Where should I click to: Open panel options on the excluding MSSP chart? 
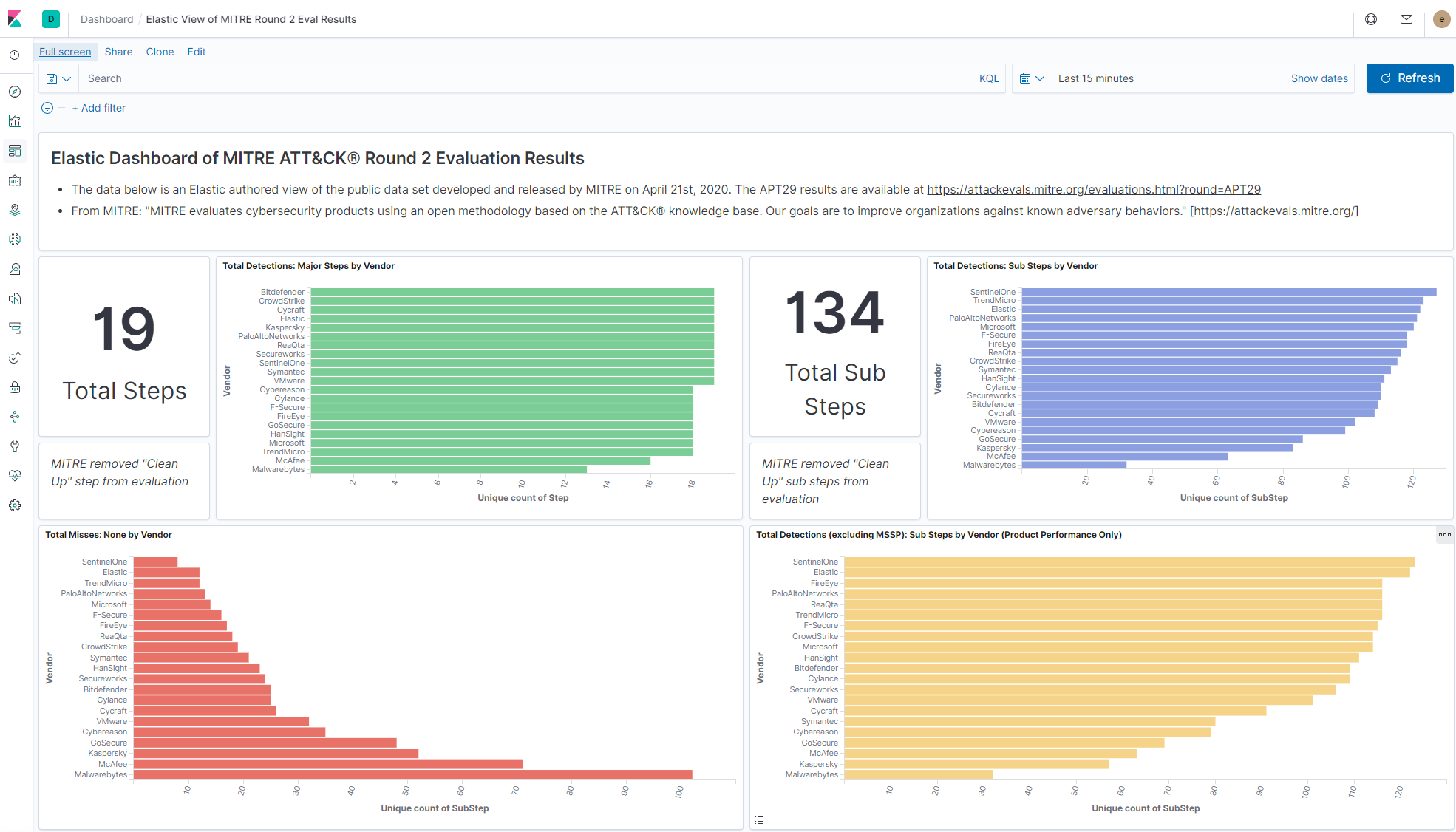(x=1445, y=535)
